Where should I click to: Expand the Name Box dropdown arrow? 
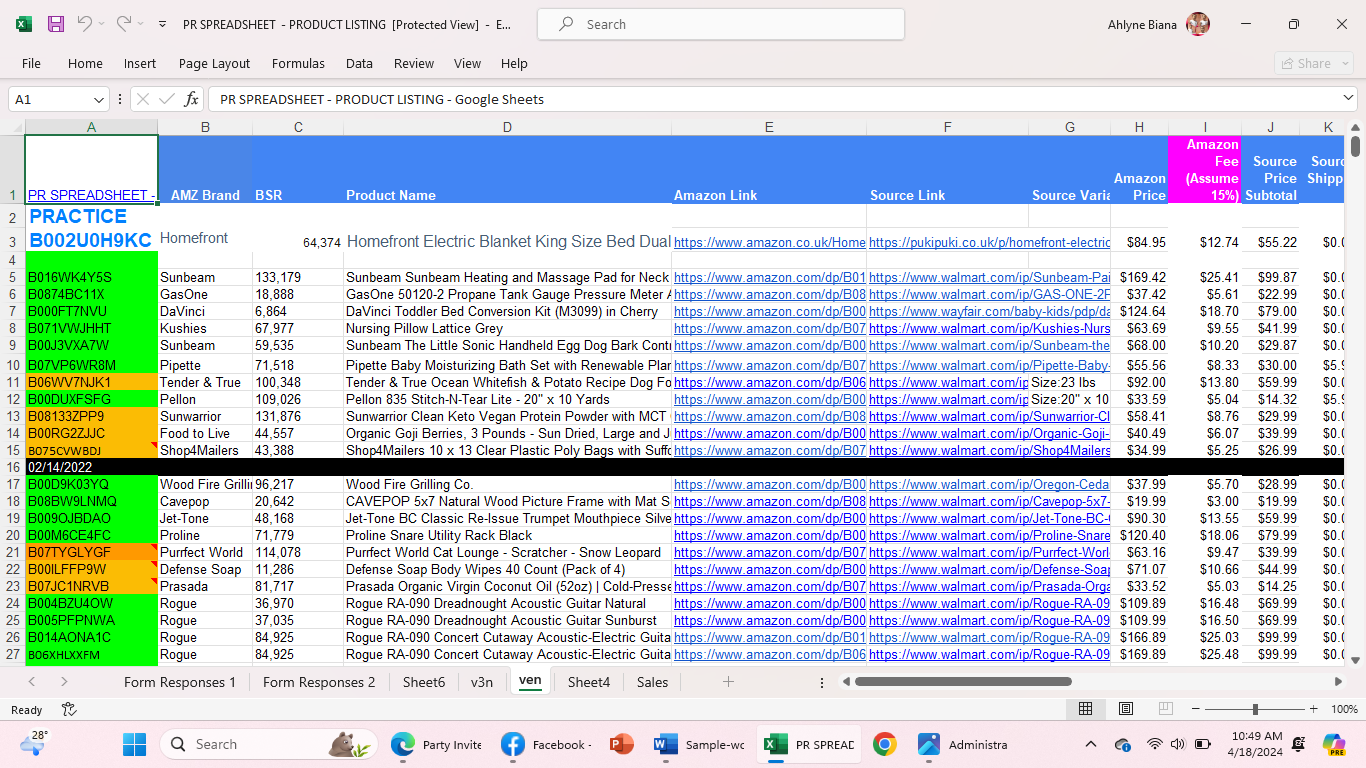[99, 100]
